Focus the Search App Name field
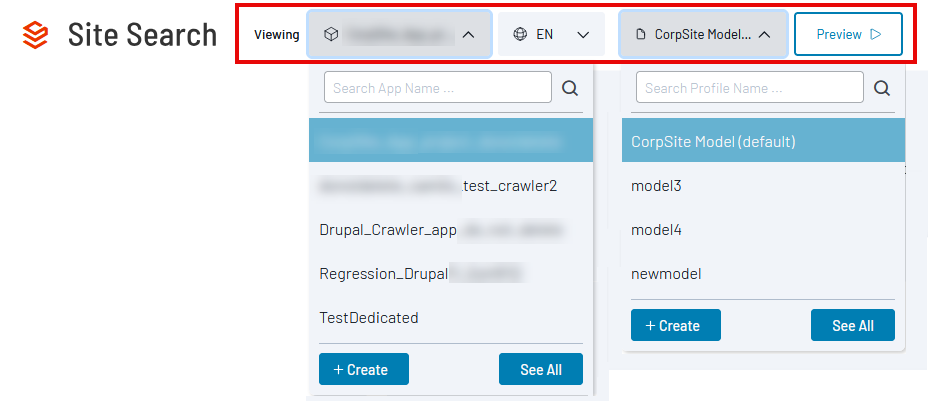 click(437, 88)
